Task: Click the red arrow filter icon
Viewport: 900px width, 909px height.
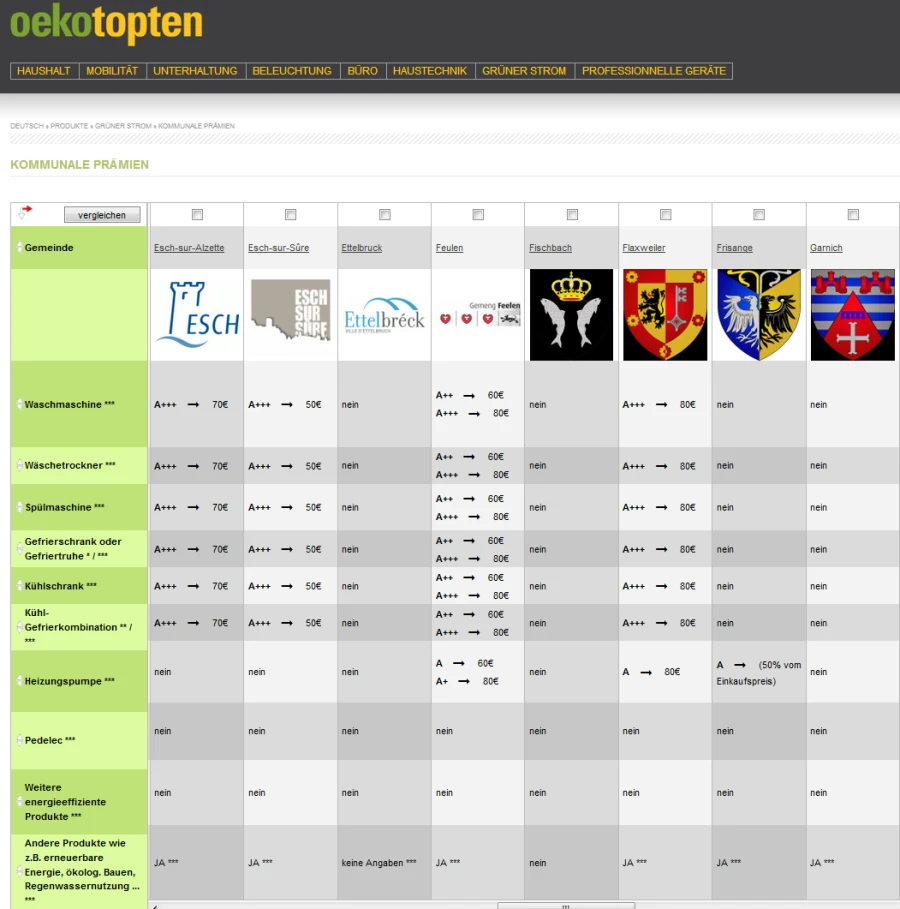Action: [x=25, y=211]
